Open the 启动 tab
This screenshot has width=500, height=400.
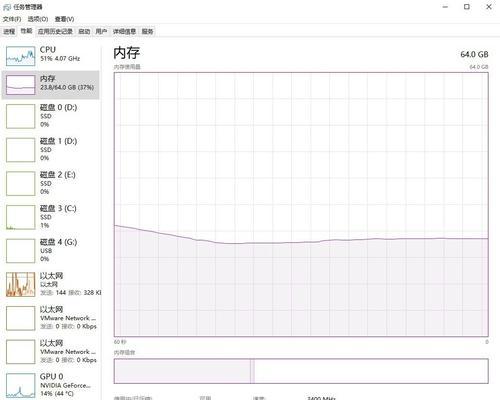click(84, 31)
